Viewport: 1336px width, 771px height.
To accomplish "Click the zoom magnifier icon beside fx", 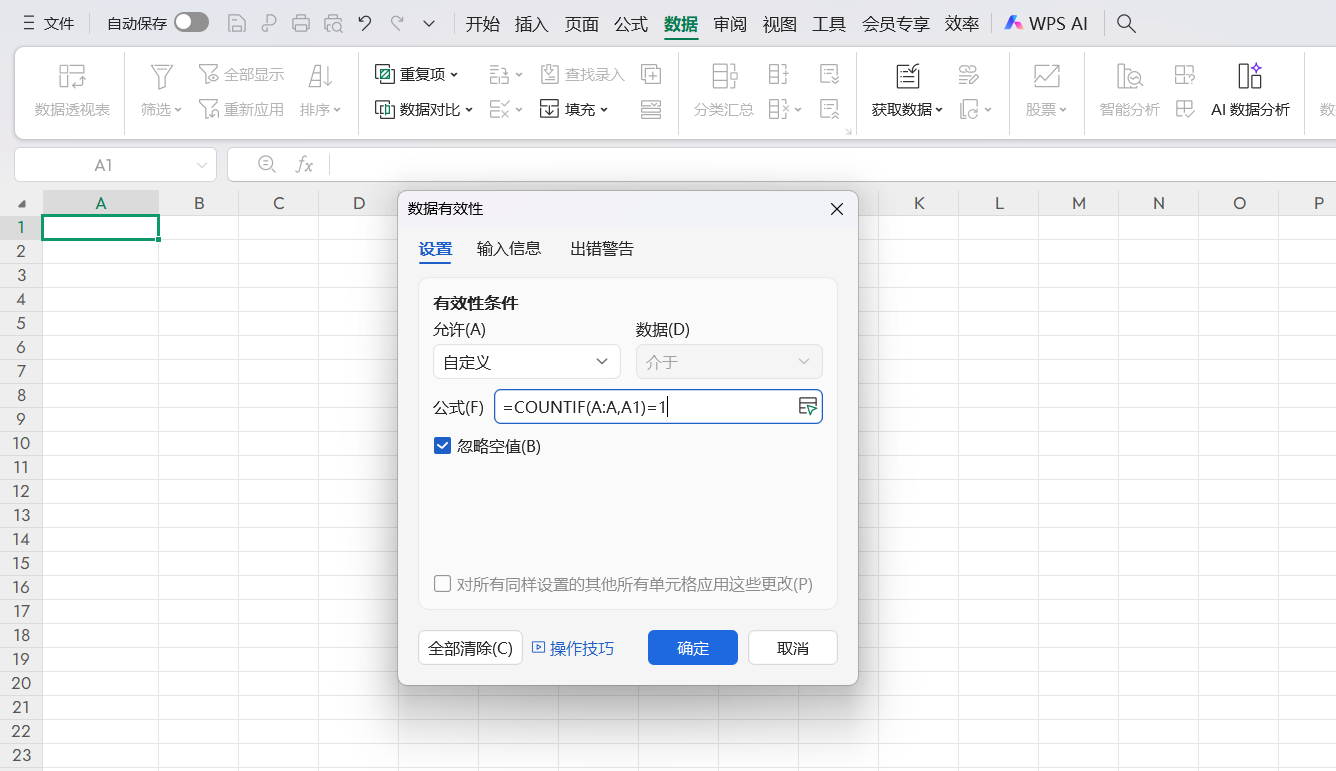I will point(267,164).
